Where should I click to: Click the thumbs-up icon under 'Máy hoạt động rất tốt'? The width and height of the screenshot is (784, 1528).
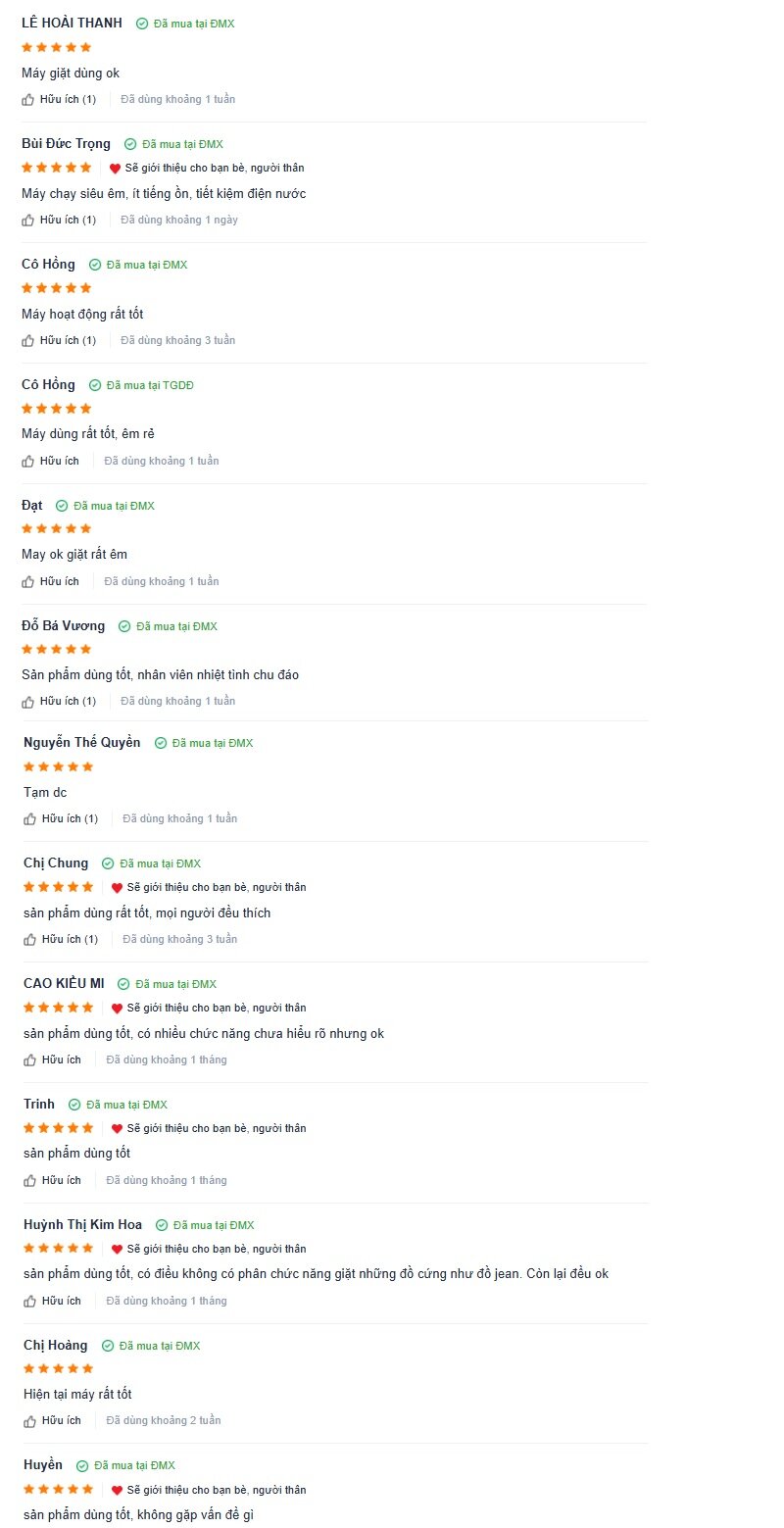28,340
